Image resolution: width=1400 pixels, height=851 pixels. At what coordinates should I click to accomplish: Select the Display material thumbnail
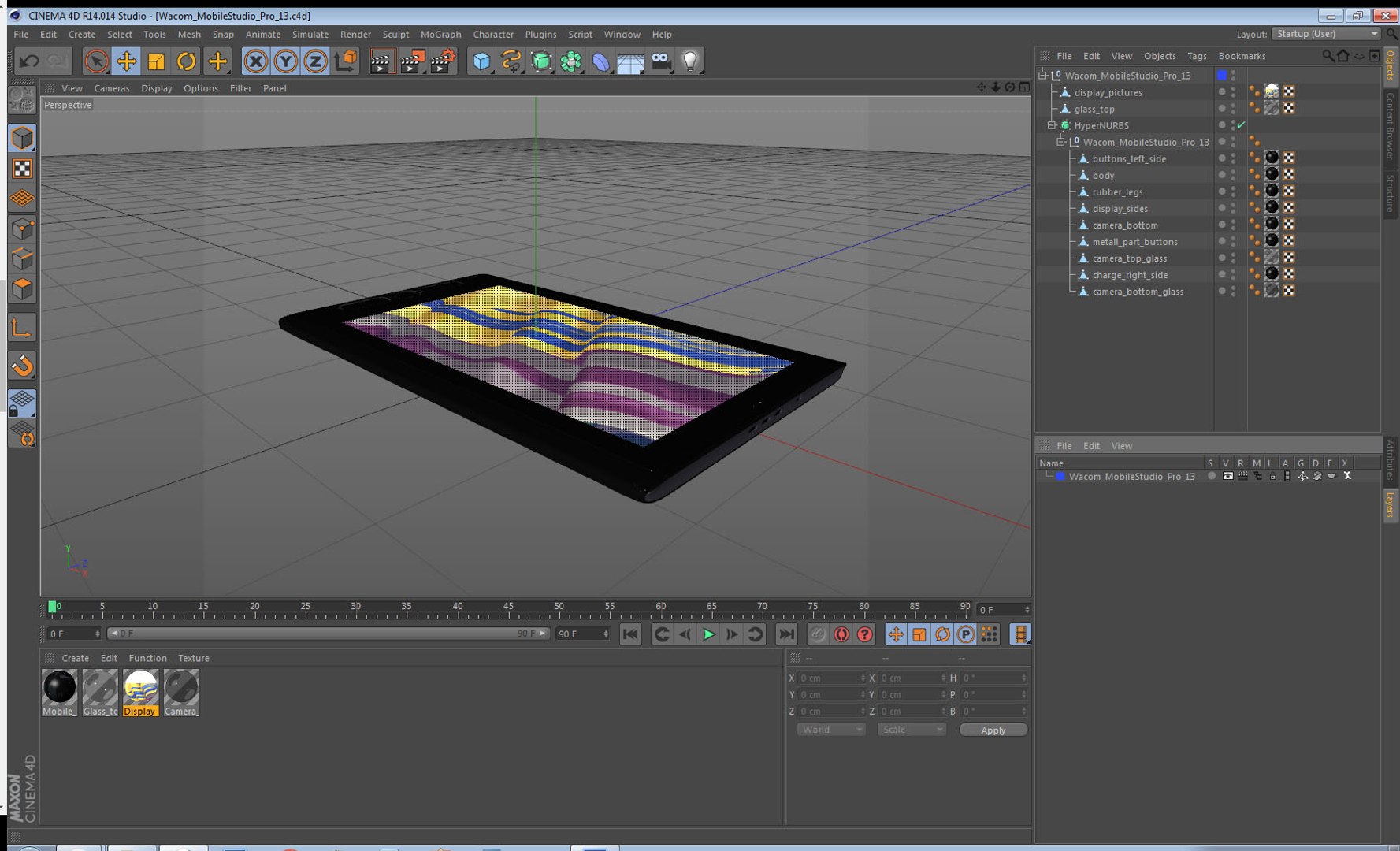140,693
